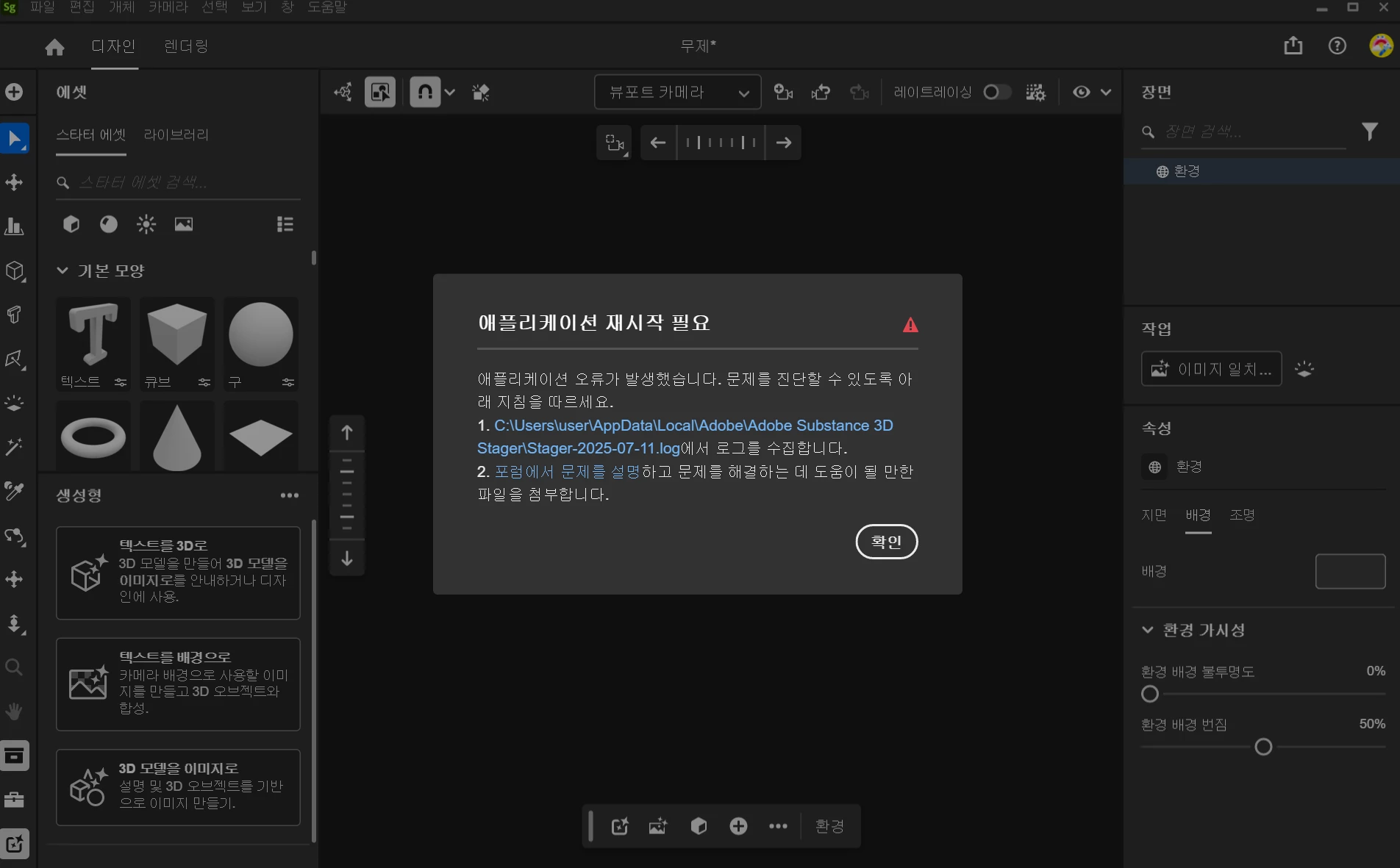Click the 텍스트를 3D로 card

(x=178, y=573)
